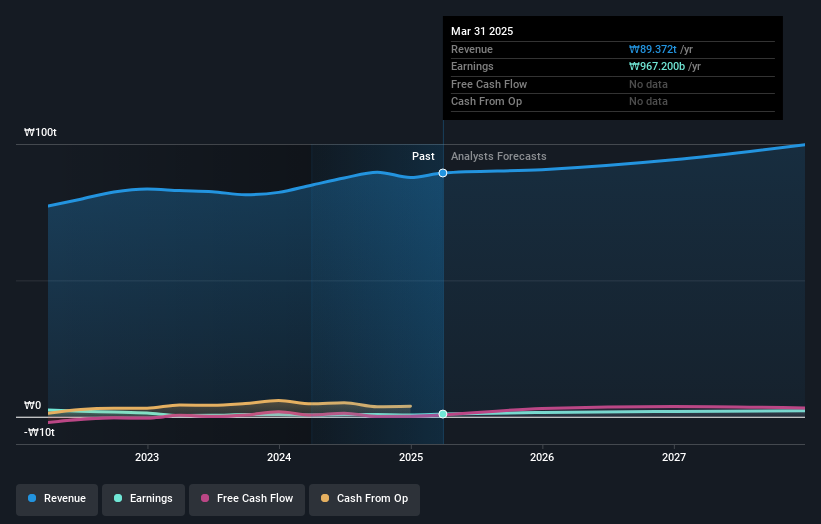Click the pink Free Cash Flow legend dot
This screenshot has height=524, width=821.
205,498
